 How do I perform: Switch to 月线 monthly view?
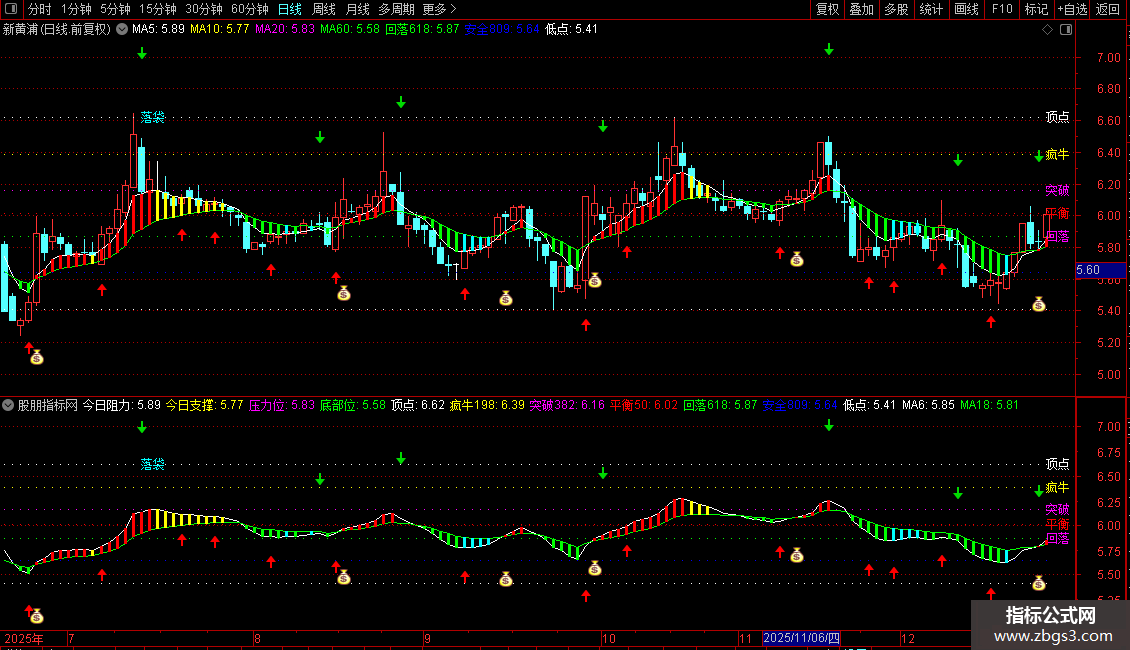click(357, 9)
